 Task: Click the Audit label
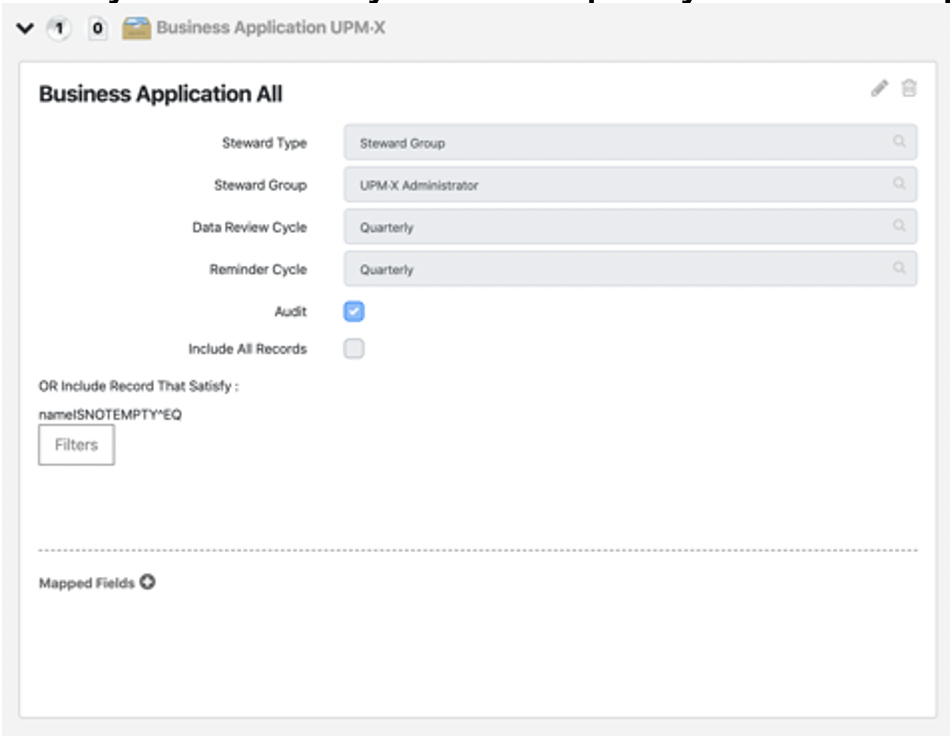coord(291,311)
